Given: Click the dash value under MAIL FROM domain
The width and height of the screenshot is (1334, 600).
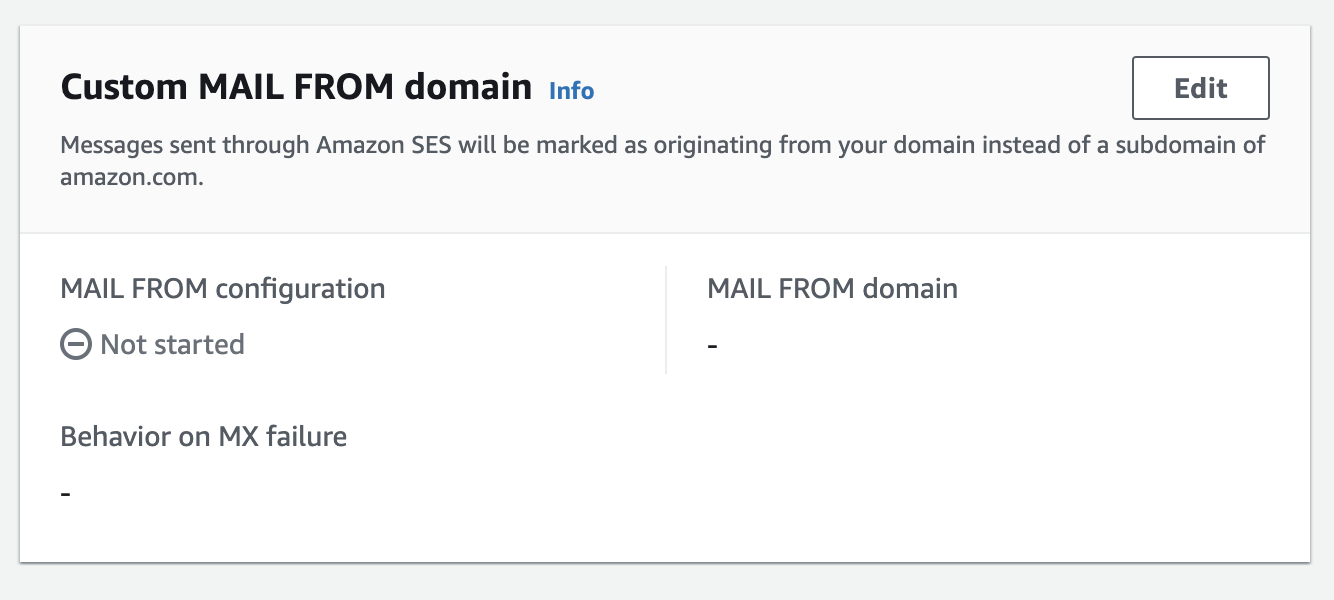Looking at the screenshot, I should click(x=713, y=346).
